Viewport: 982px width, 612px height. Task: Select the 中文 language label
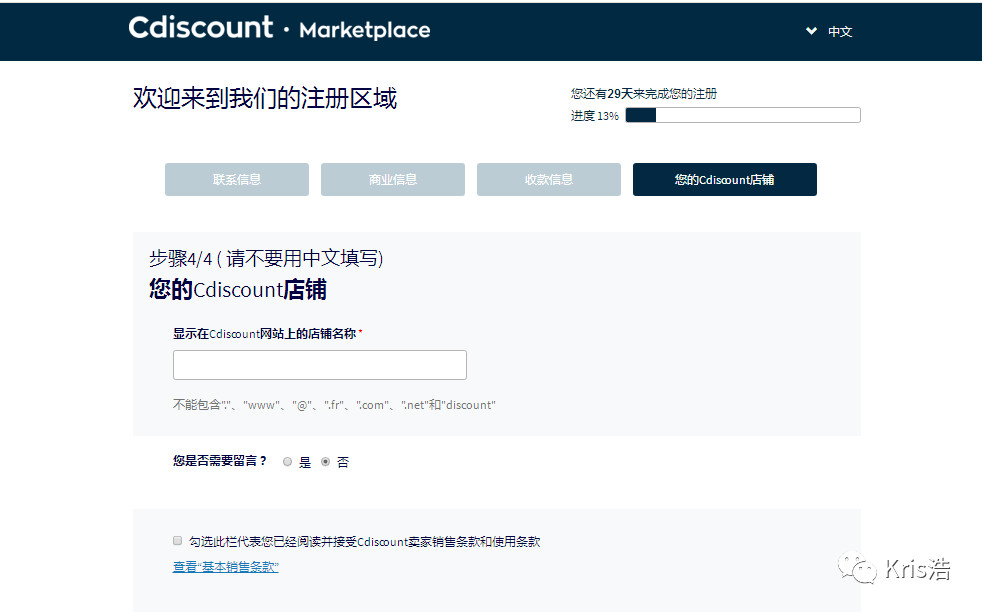[840, 31]
